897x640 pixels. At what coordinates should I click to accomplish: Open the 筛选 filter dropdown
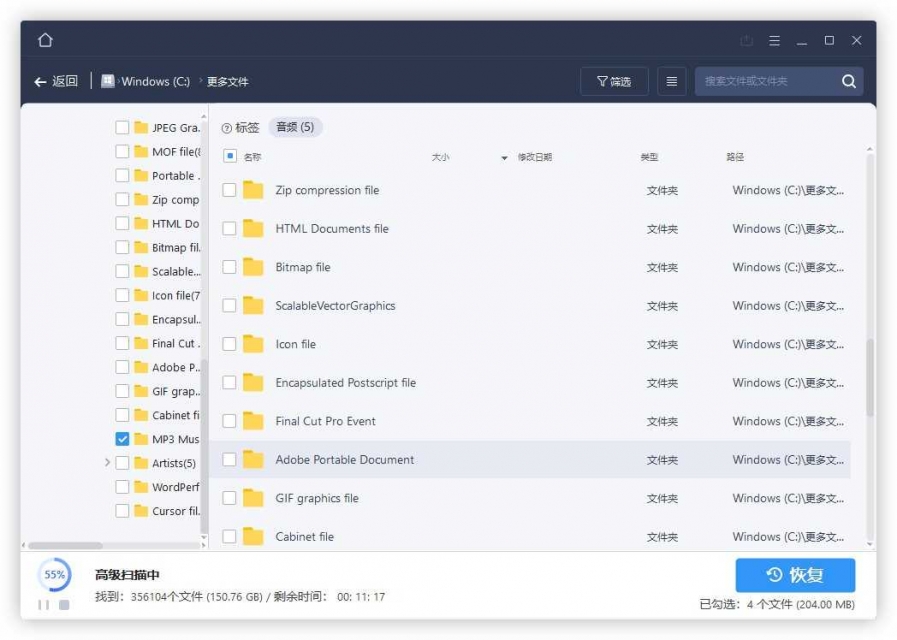tap(614, 81)
